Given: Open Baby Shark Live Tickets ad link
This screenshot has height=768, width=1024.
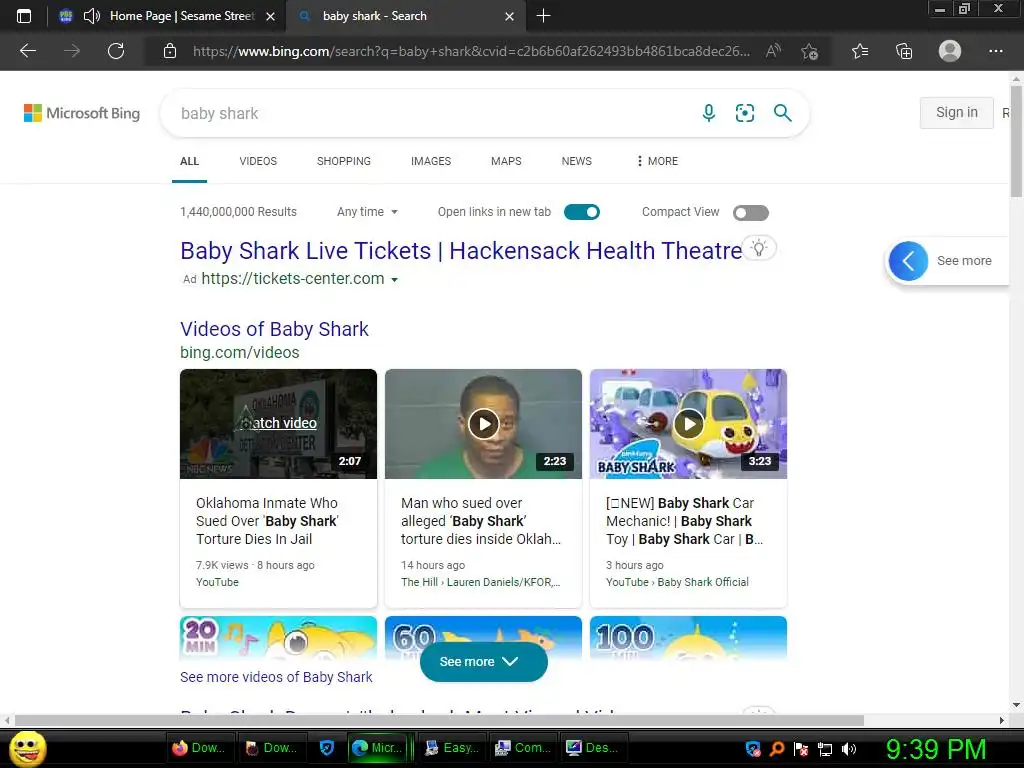Looking at the screenshot, I should point(461,251).
